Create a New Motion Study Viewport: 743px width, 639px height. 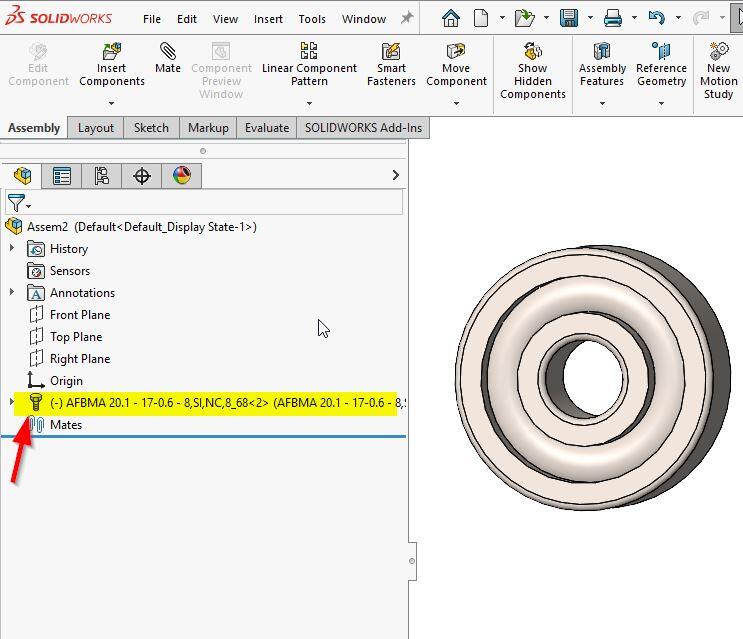(718, 52)
